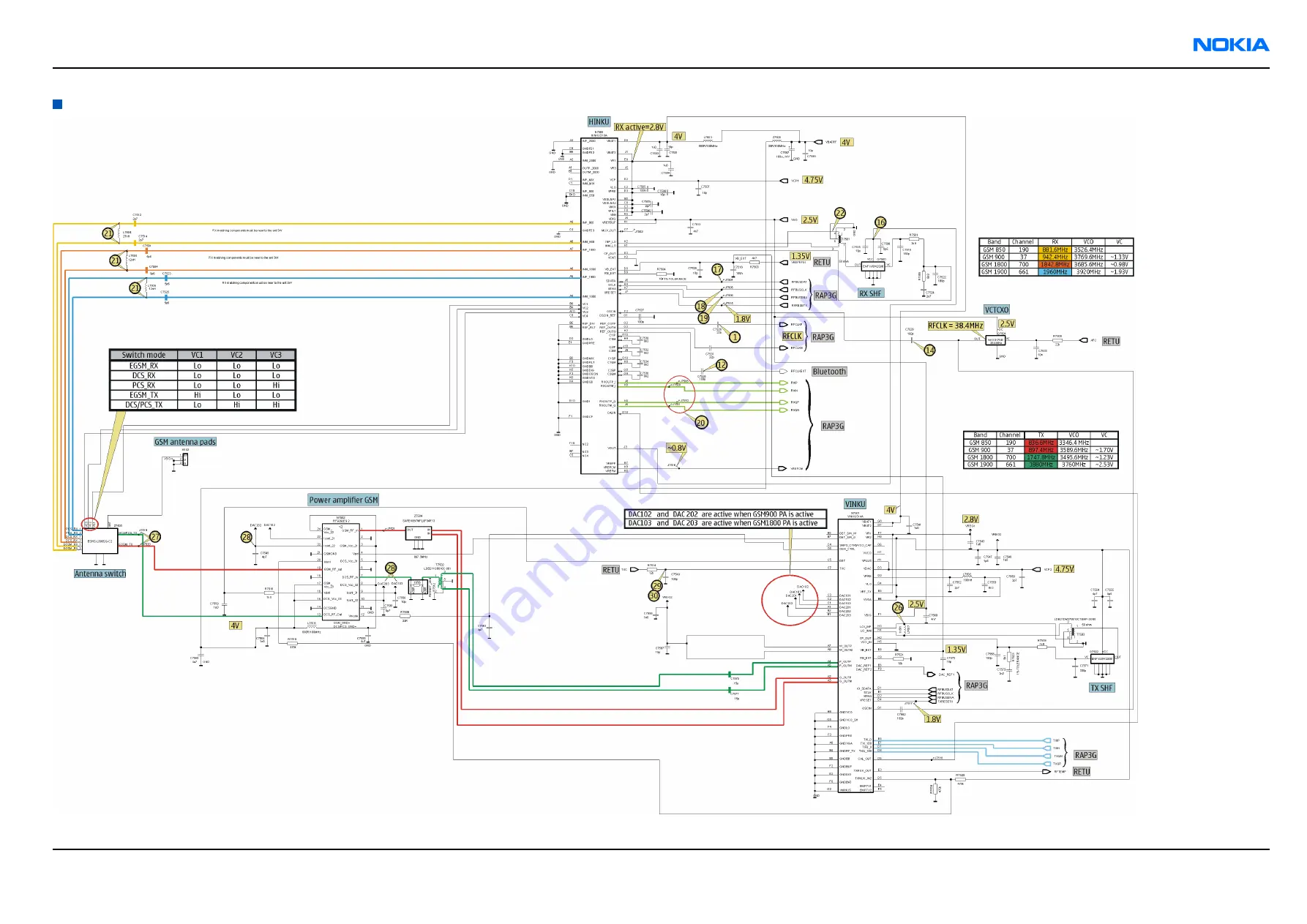Click callout number 16

880,222
